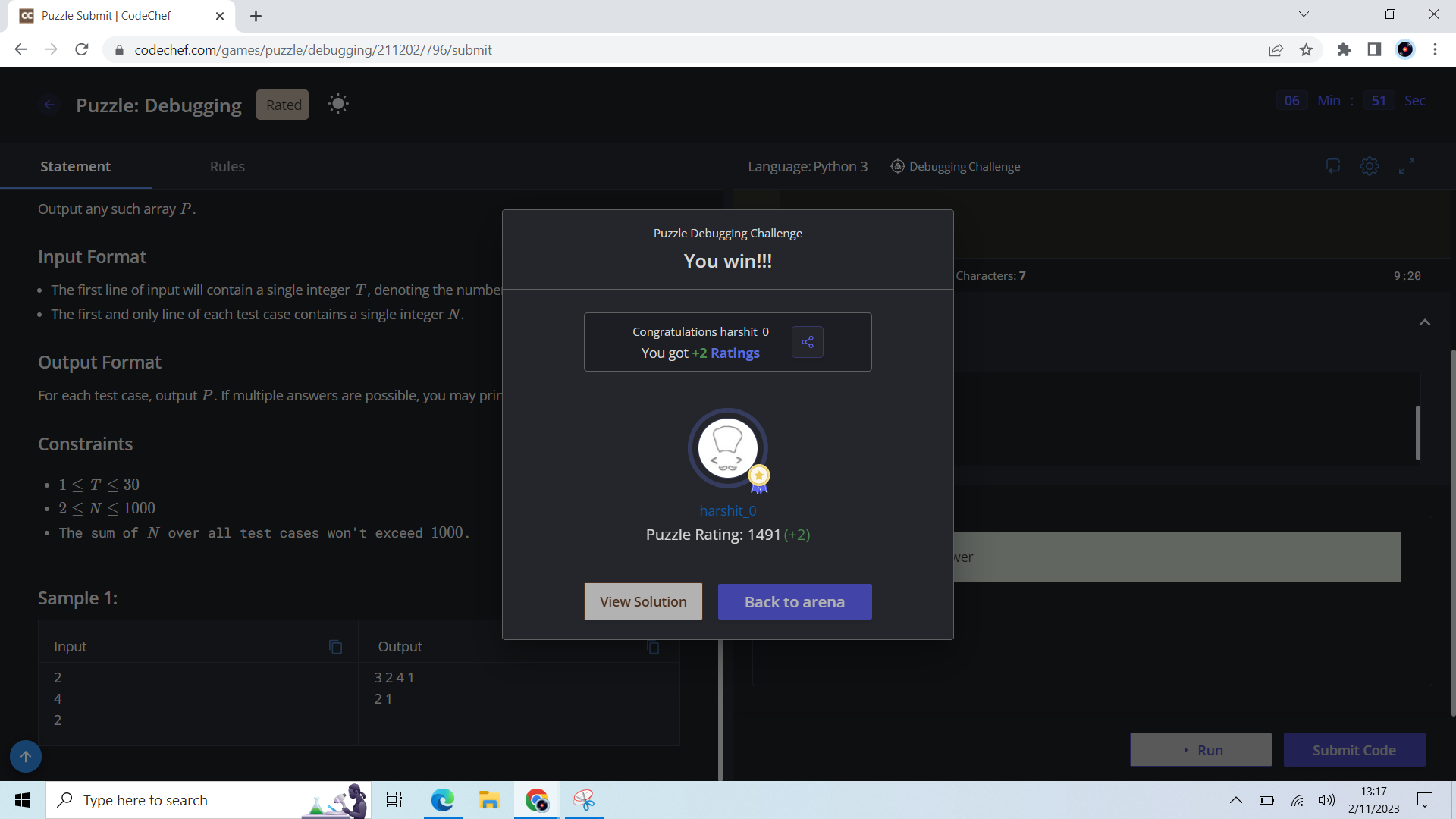Click the share icon in congratulations box
The height and width of the screenshot is (819, 1456).
click(807, 342)
